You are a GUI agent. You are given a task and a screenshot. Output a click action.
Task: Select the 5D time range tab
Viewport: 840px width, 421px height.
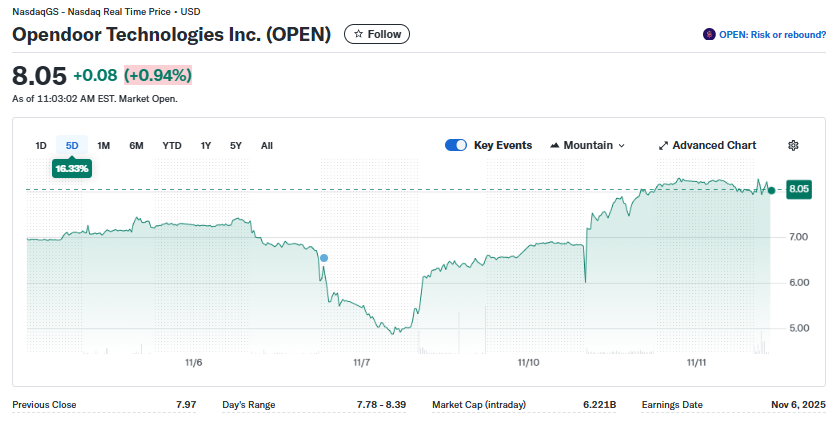pyautogui.click(x=72, y=145)
